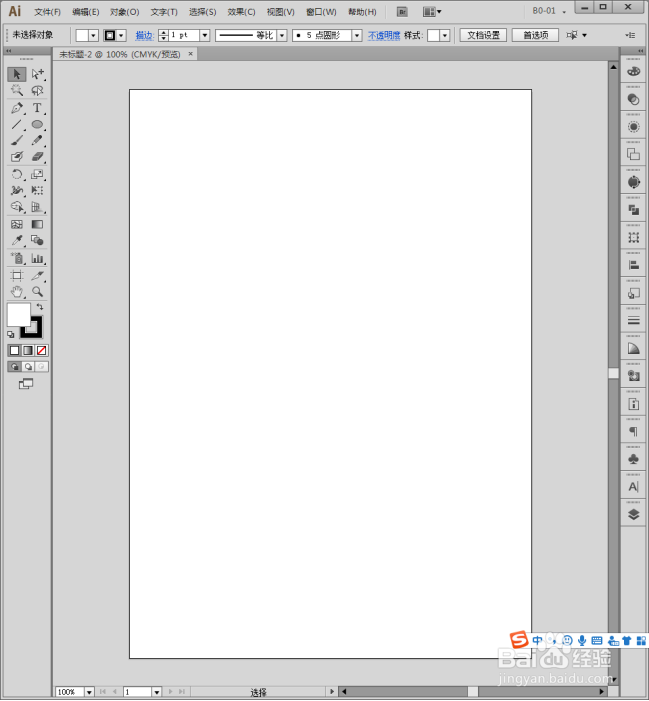Viewport: 649px width, 701px height.
Task: Open the brush definition dropdown
Action: 357,35
